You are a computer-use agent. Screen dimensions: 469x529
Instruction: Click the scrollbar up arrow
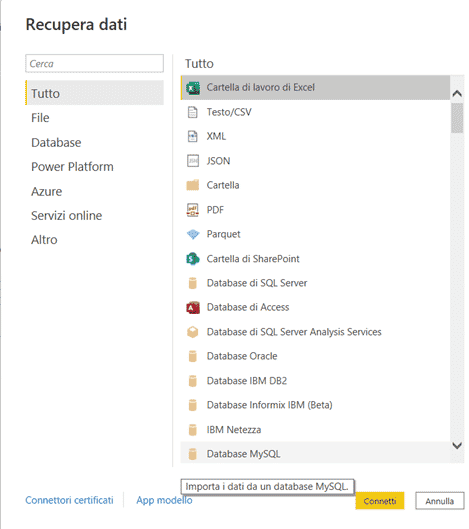457,93
